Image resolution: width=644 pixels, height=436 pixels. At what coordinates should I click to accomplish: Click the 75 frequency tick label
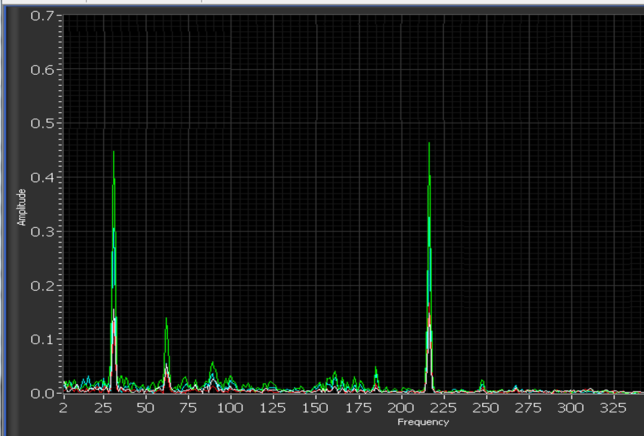[x=188, y=408]
